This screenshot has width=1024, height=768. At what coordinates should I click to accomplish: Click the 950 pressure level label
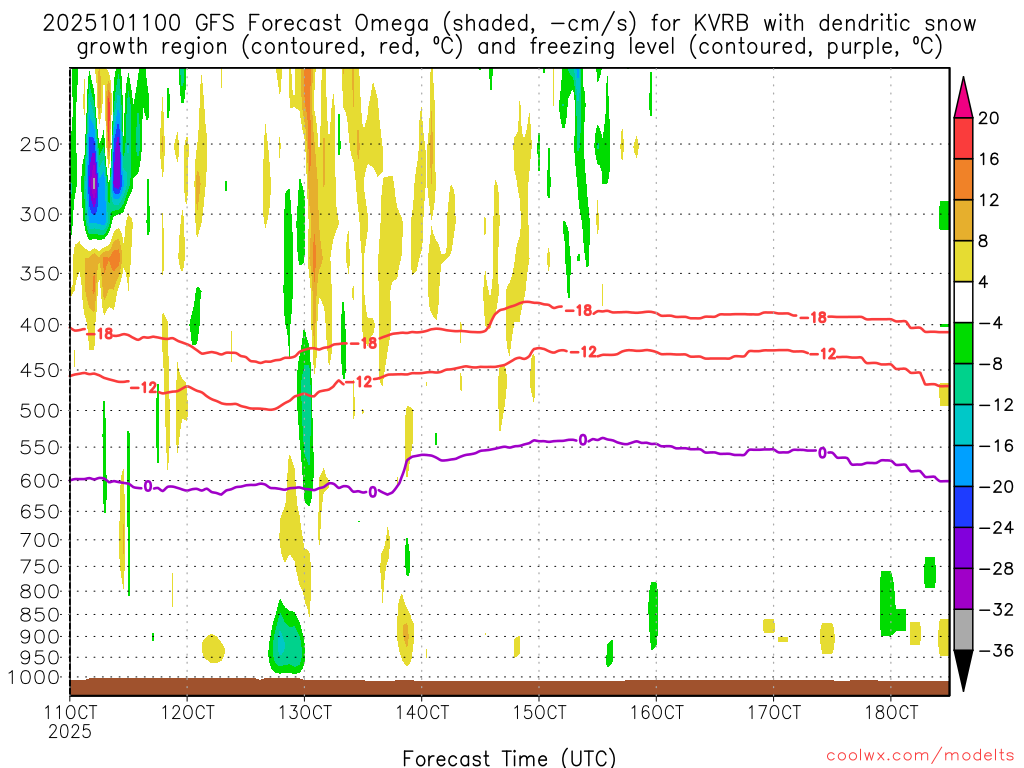(x=40, y=658)
